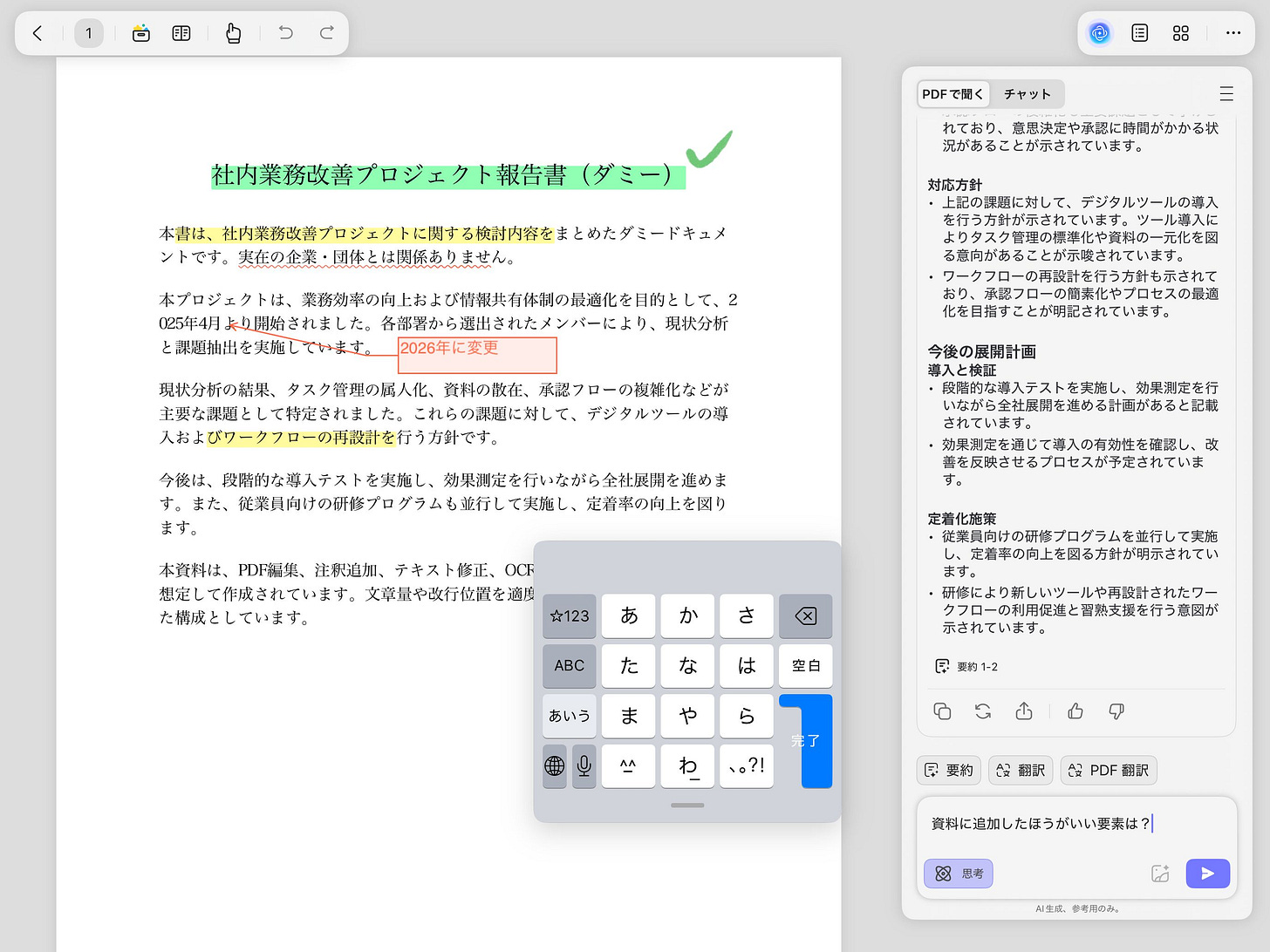Open the chat panel hamburger menu
This screenshot has width=1270, height=952.
[1226, 93]
